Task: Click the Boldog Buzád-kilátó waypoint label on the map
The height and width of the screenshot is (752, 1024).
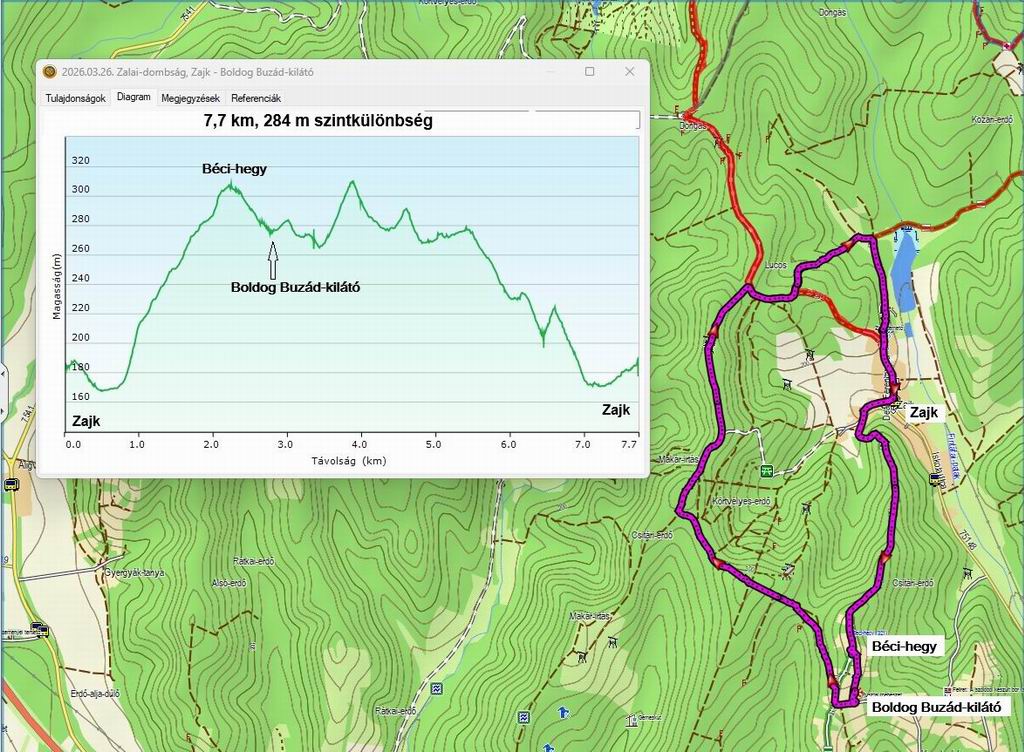Action: (x=936, y=707)
